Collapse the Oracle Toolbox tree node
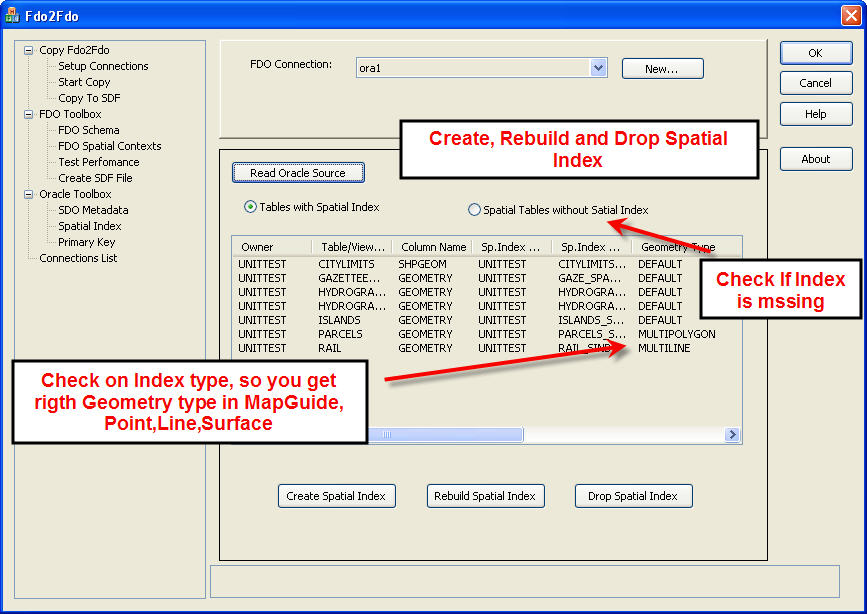The width and height of the screenshot is (867, 614). point(28,194)
